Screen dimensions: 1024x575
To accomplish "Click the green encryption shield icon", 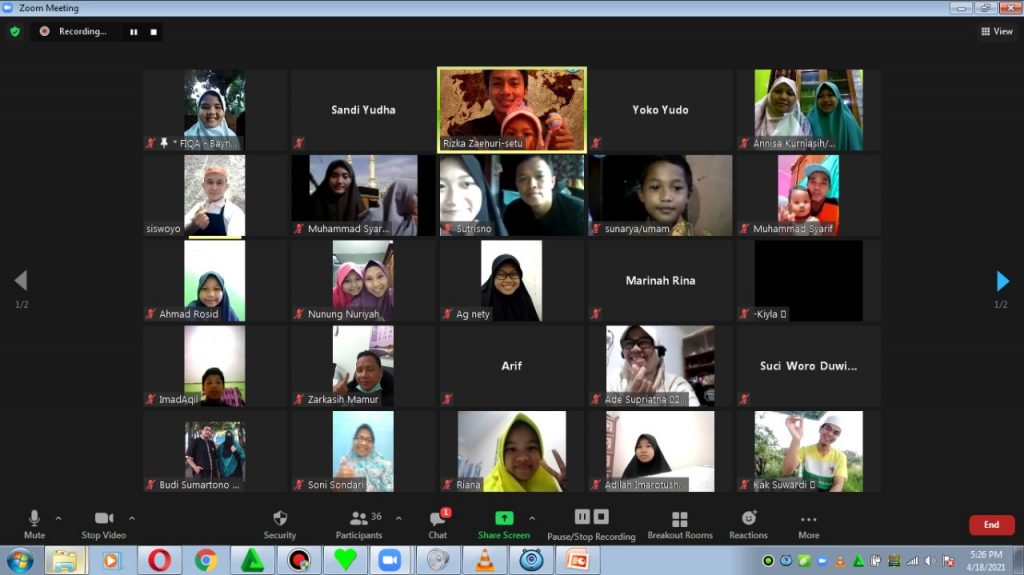I will [x=15, y=31].
